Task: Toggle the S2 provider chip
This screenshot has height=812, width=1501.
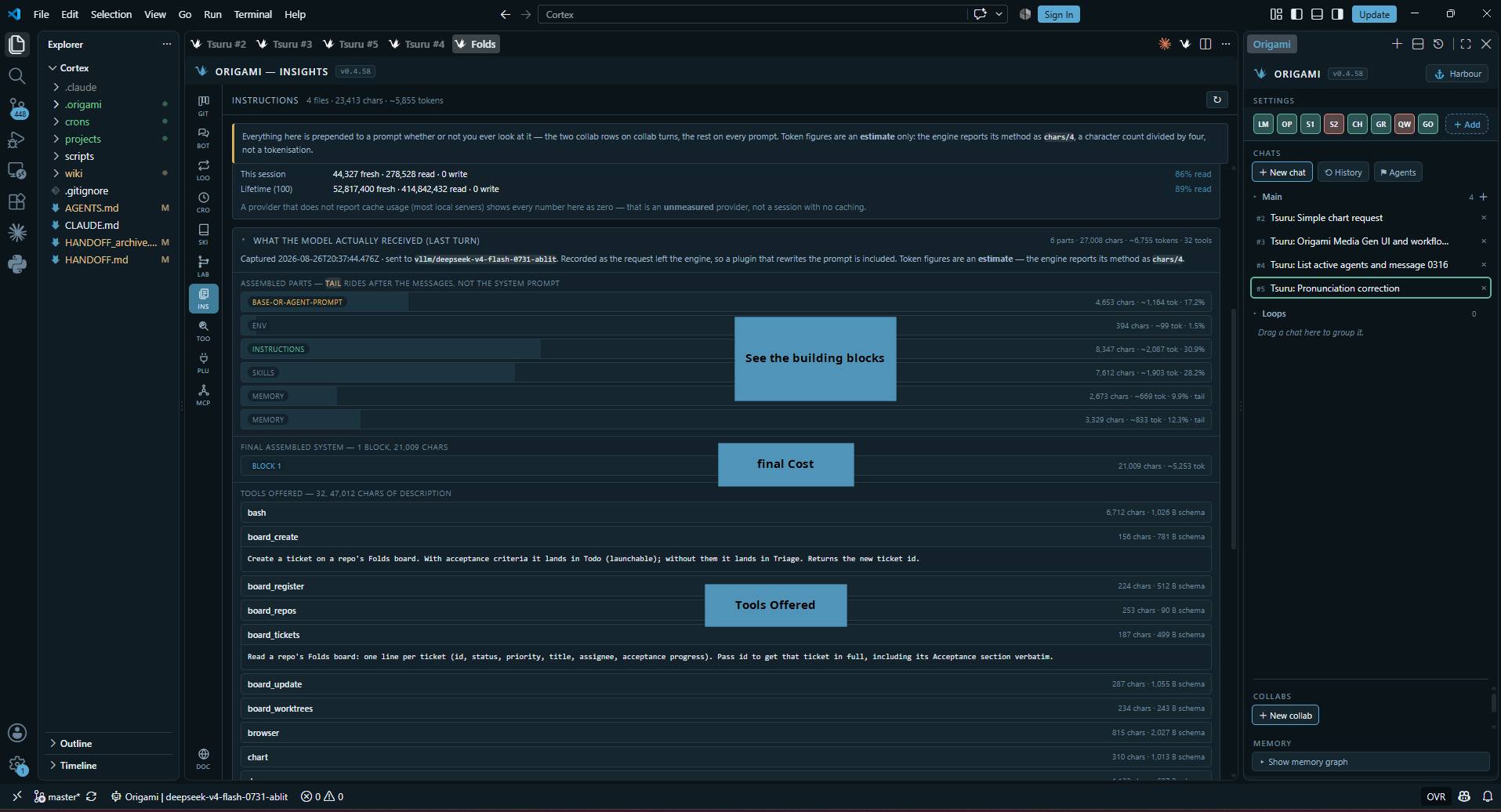Action: click(x=1334, y=124)
